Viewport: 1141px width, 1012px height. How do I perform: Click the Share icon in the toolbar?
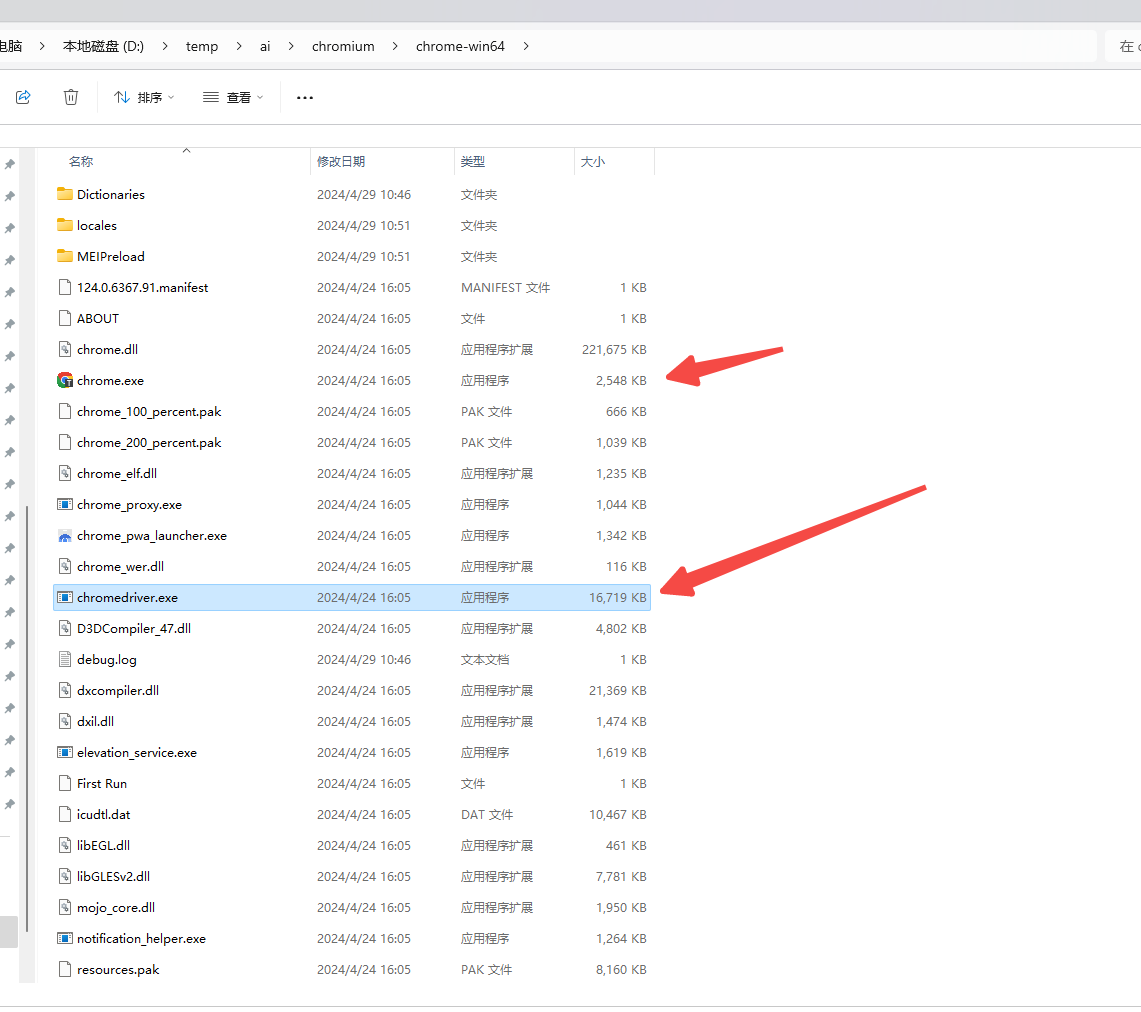[22, 97]
